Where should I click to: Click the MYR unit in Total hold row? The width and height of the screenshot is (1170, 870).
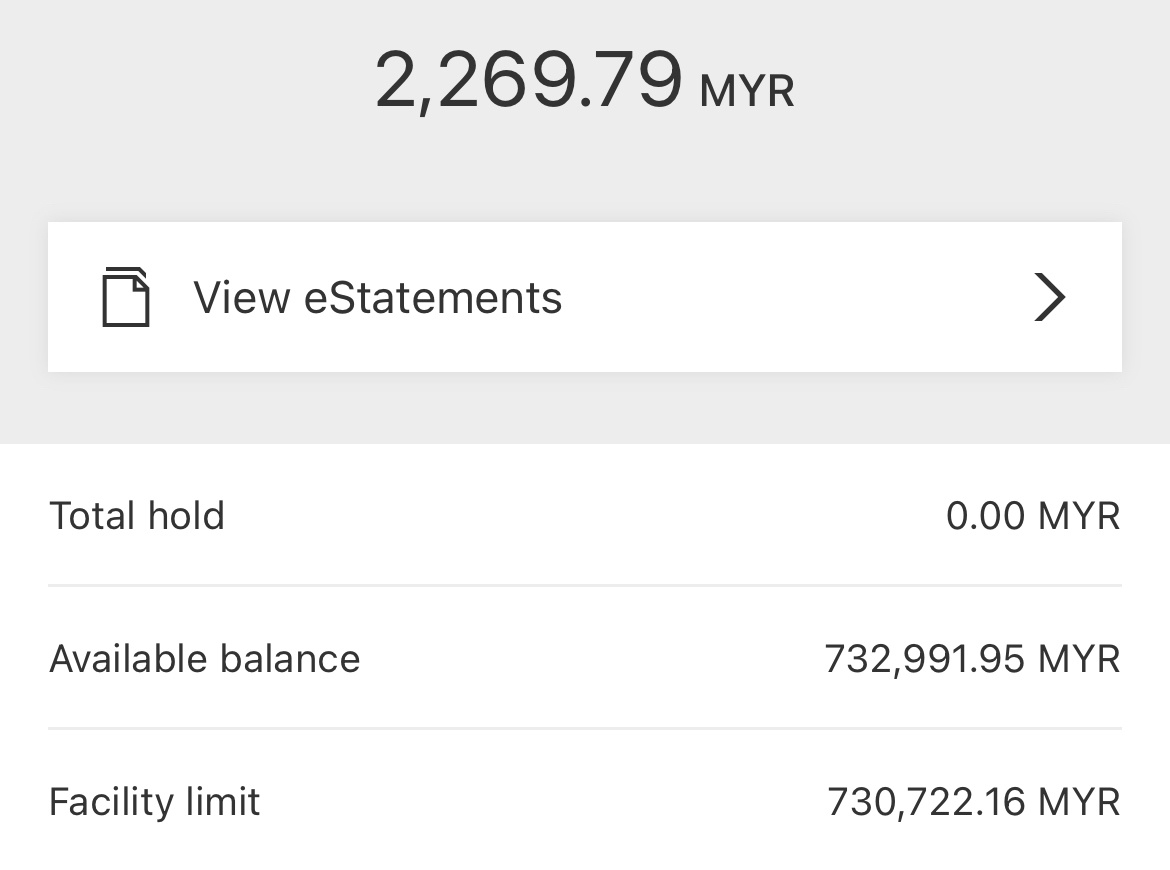click(x=1079, y=516)
